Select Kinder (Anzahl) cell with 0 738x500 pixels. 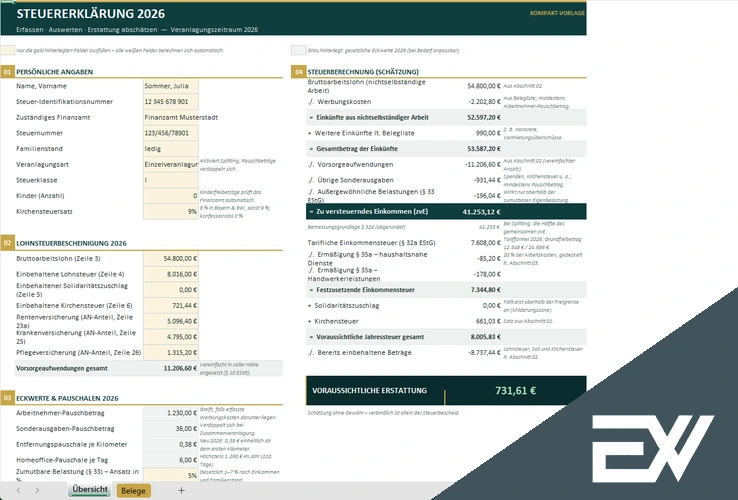click(170, 196)
